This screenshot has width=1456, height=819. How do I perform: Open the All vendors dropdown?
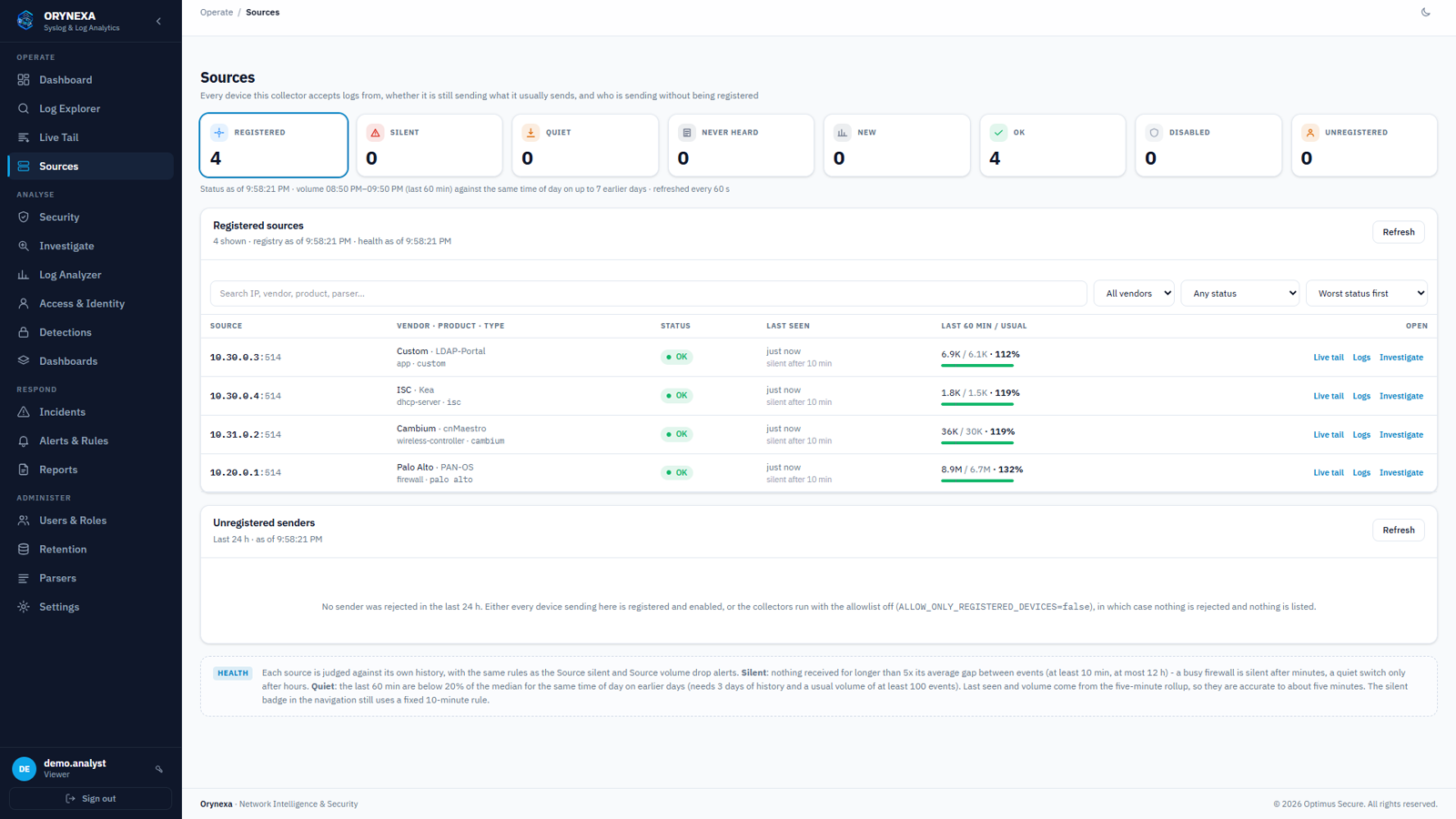[x=1134, y=293]
